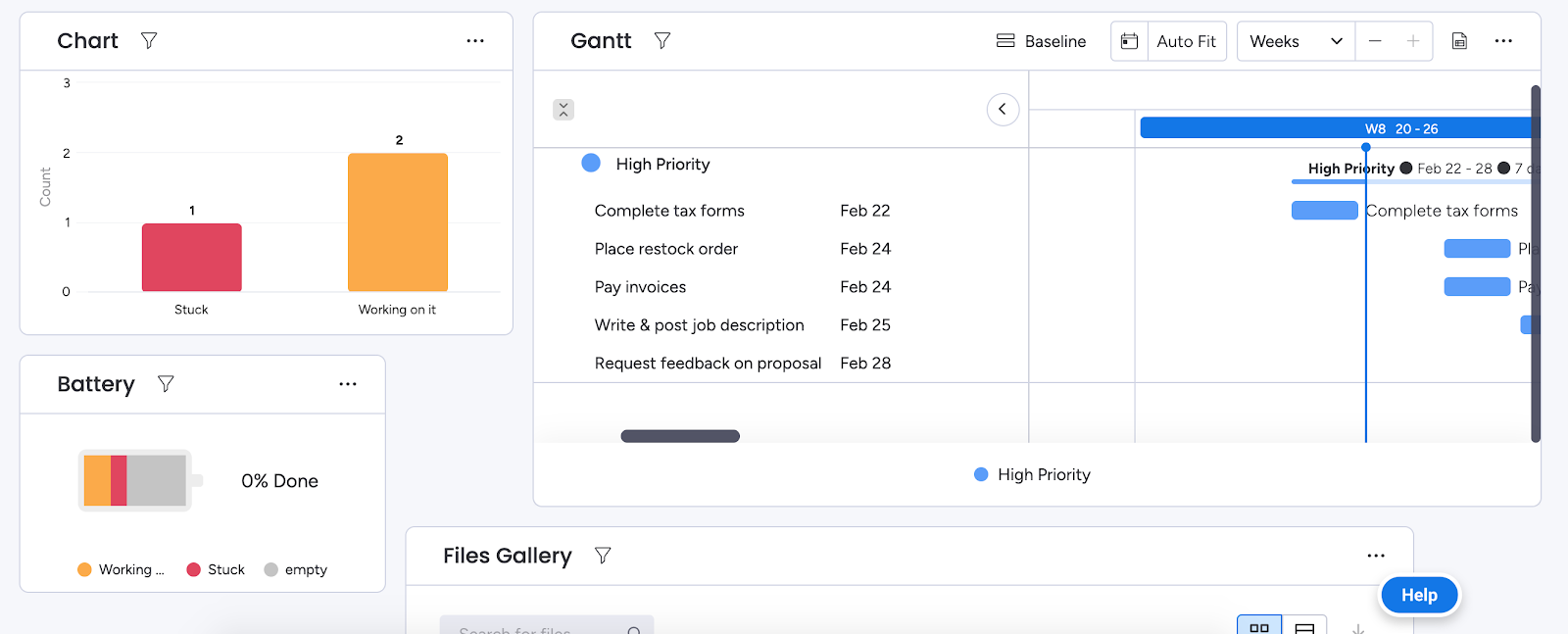
Task: Click the orange Working on it bar
Action: [398, 222]
